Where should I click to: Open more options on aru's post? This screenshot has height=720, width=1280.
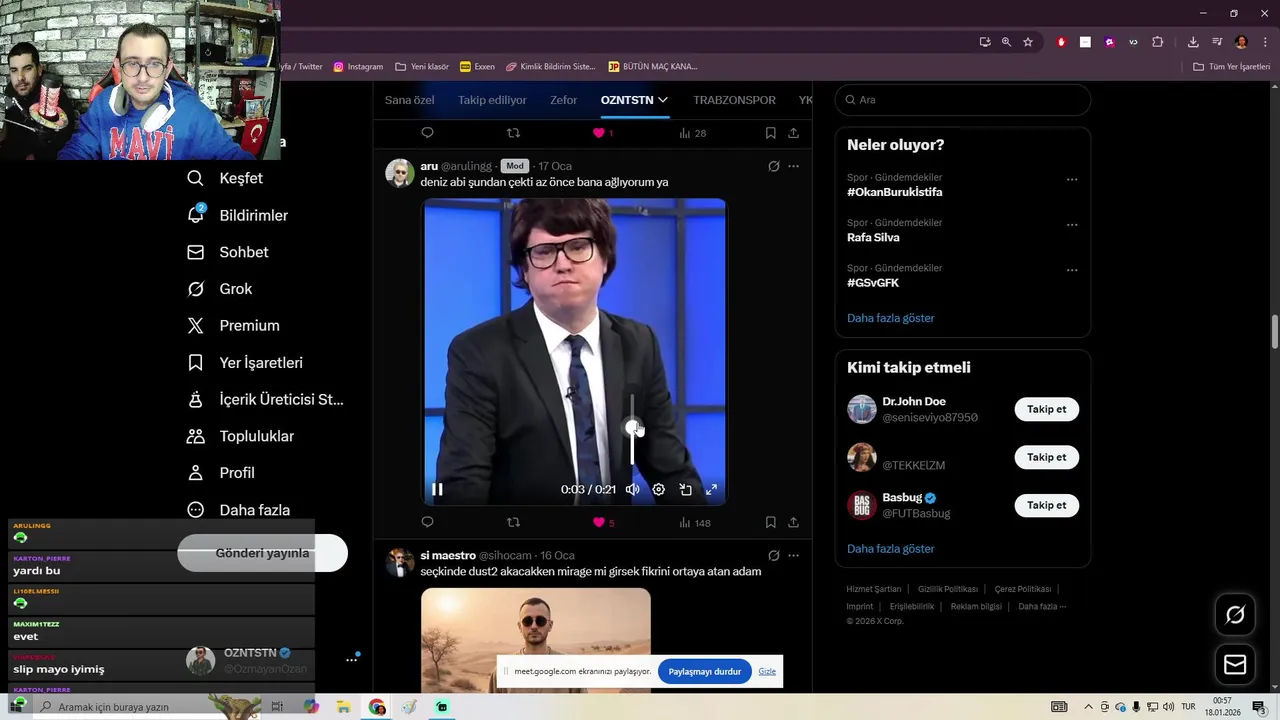pyautogui.click(x=794, y=166)
